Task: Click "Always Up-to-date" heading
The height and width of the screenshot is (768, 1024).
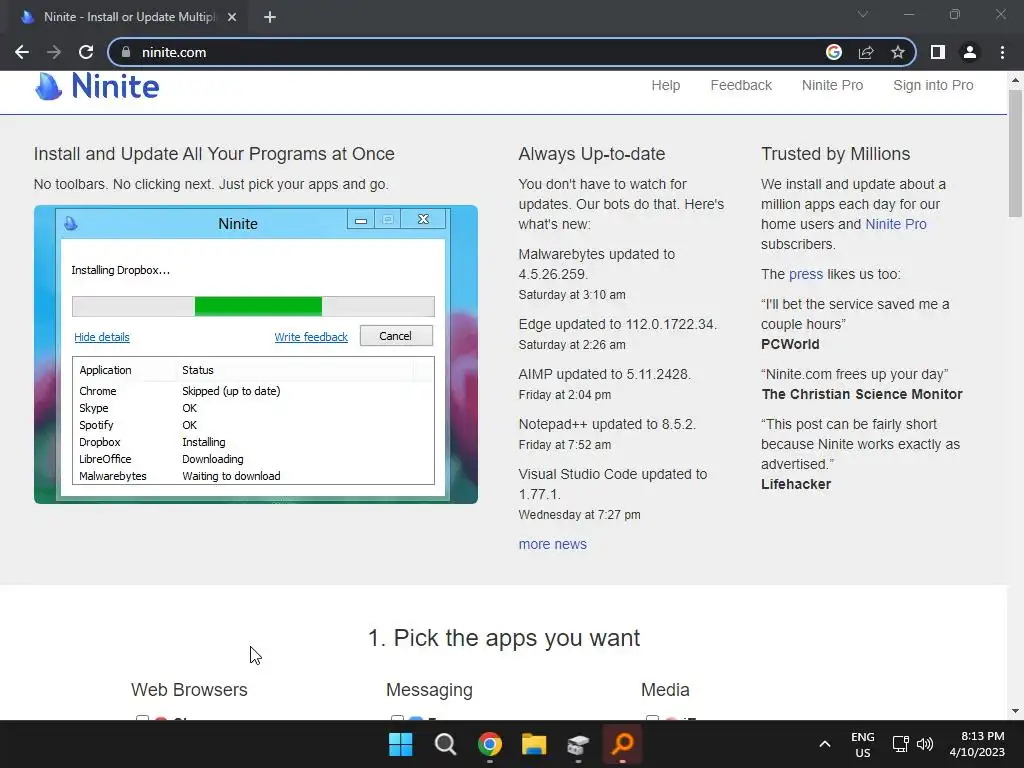Action: 592,153
